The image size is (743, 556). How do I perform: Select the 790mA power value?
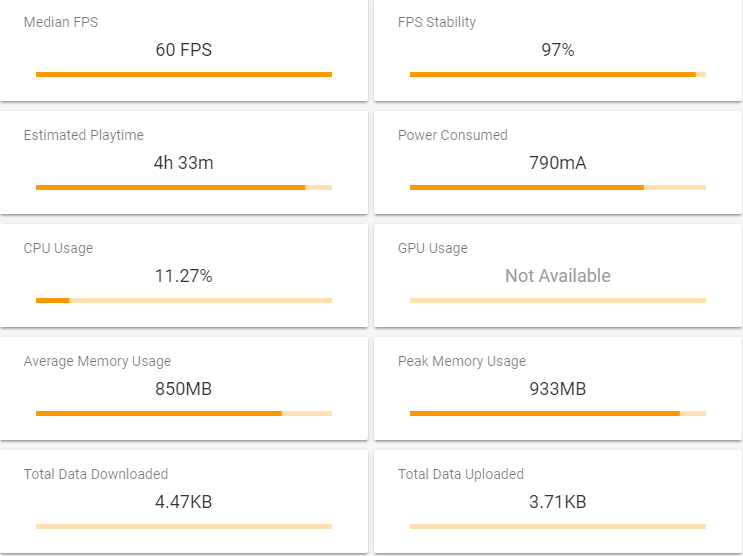[558, 163]
